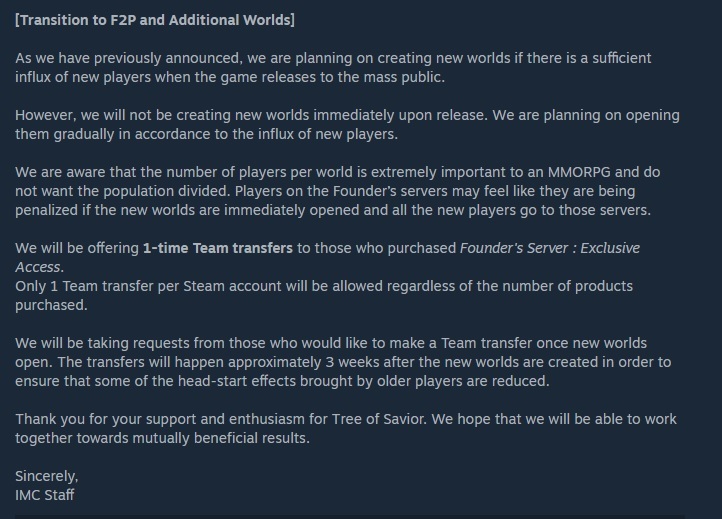This screenshot has width=722, height=519.
Task: Click the "Transition to F2P and Additional Worlds" heading
Action: click(x=155, y=21)
